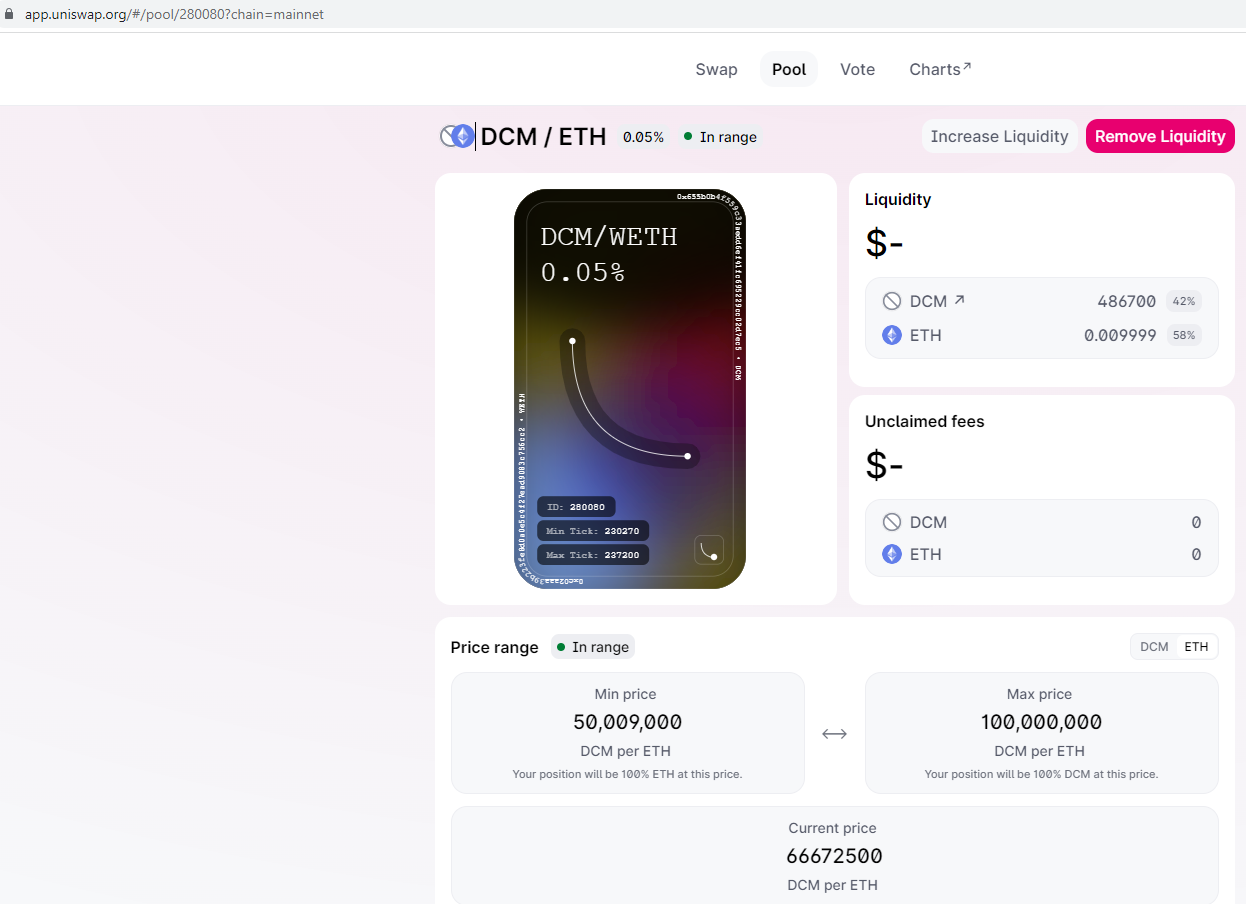This screenshot has width=1246, height=904.
Task: Switch price display to DCM
Action: pyautogui.click(x=1154, y=647)
